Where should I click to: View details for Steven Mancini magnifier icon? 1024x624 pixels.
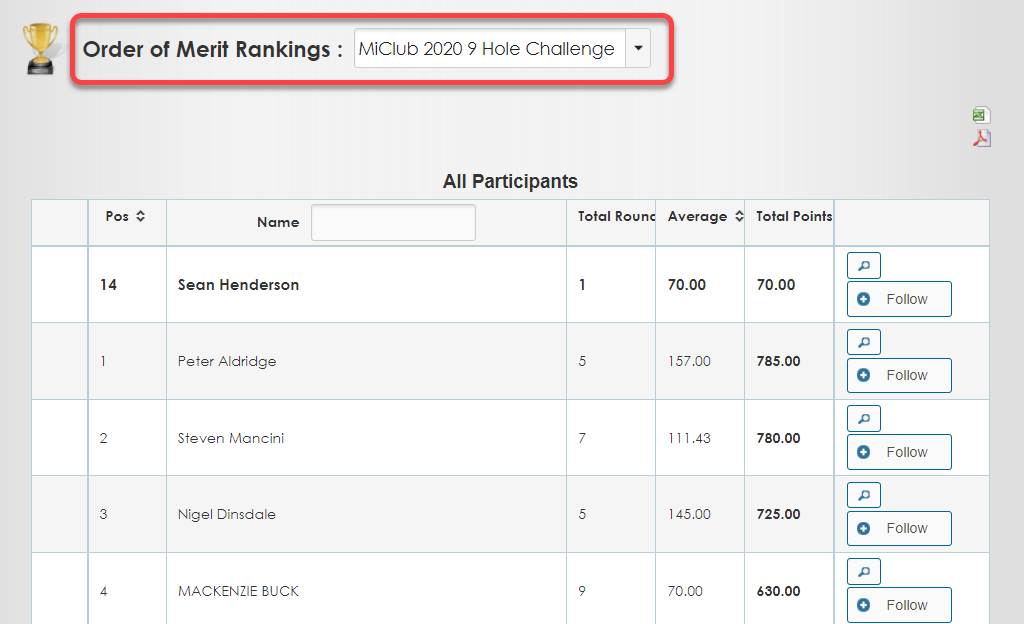[x=863, y=418]
